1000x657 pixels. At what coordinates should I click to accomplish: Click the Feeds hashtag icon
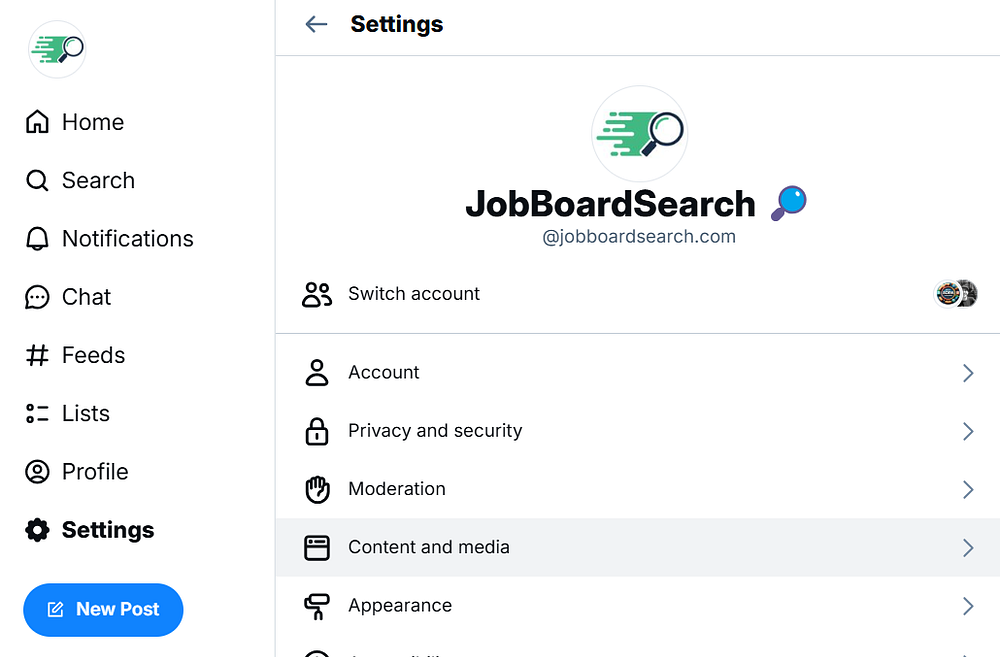[37, 355]
